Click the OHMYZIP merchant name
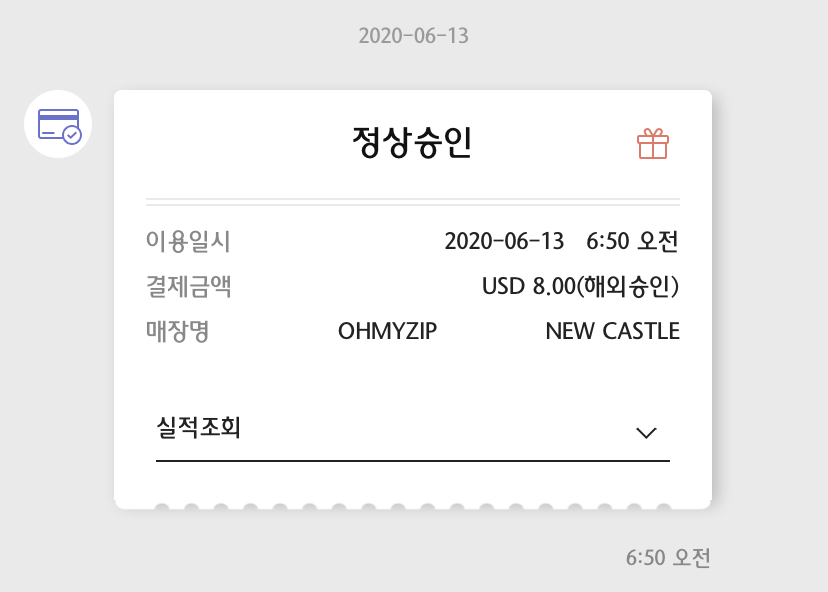The height and width of the screenshot is (592, 828). pyautogui.click(x=388, y=331)
